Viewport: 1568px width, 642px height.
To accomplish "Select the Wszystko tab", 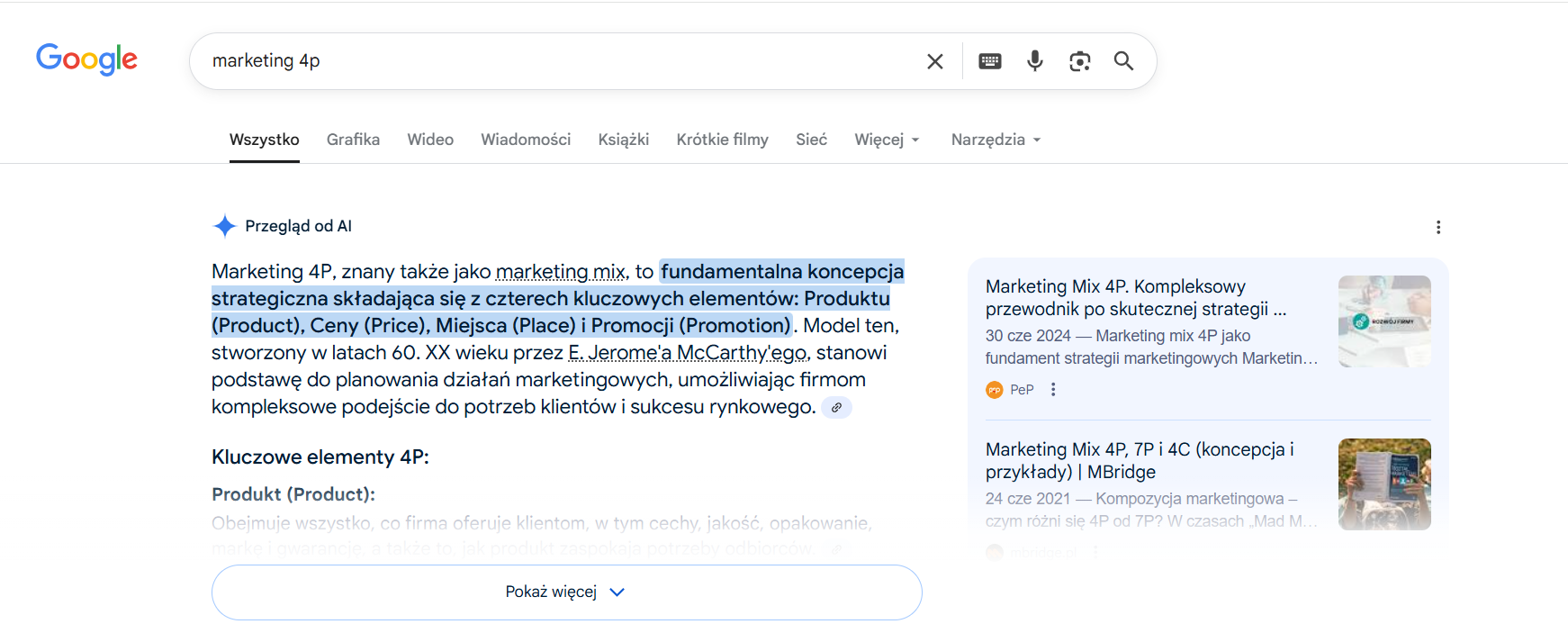I will pyautogui.click(x=265, y=140).
